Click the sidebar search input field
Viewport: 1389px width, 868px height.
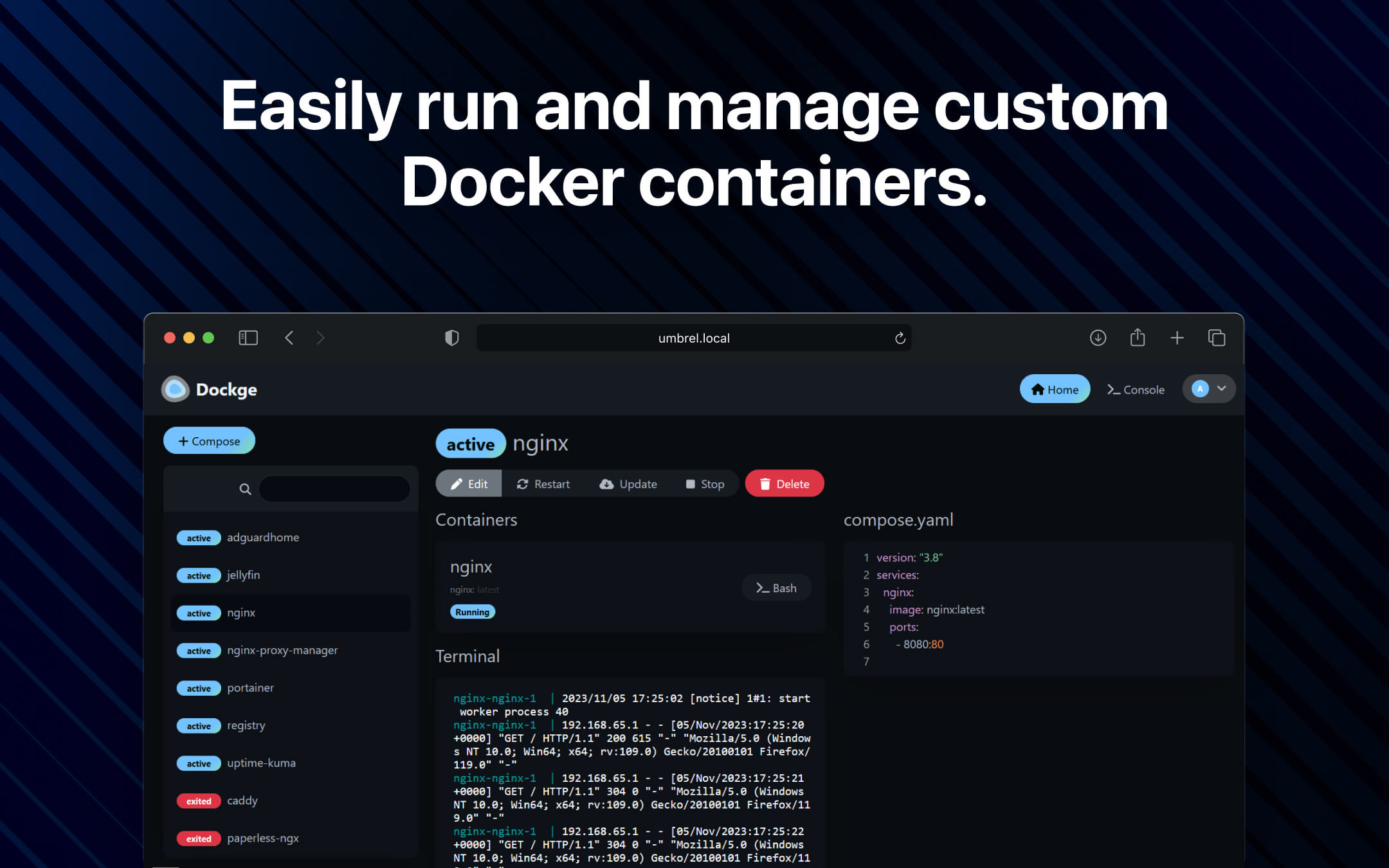334,489
